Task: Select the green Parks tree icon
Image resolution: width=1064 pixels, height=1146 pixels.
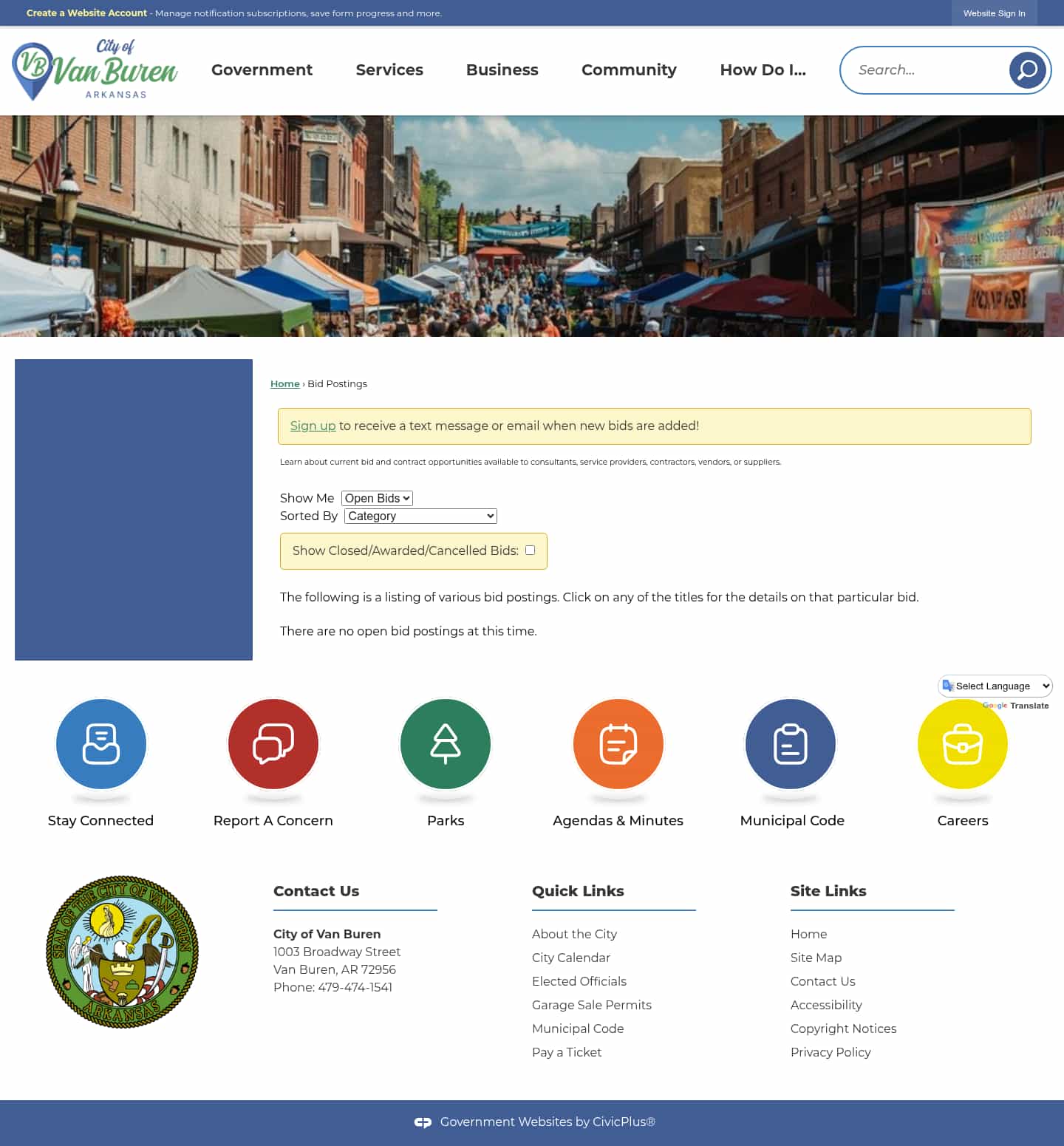Action: tap(445, 744)
